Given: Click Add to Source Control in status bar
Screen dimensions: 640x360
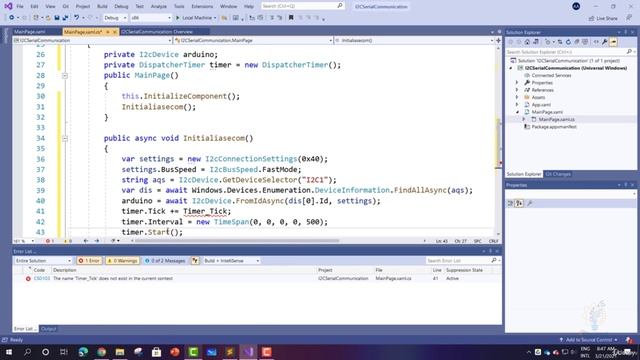Looking at the screenshot, I should [589, 340].
